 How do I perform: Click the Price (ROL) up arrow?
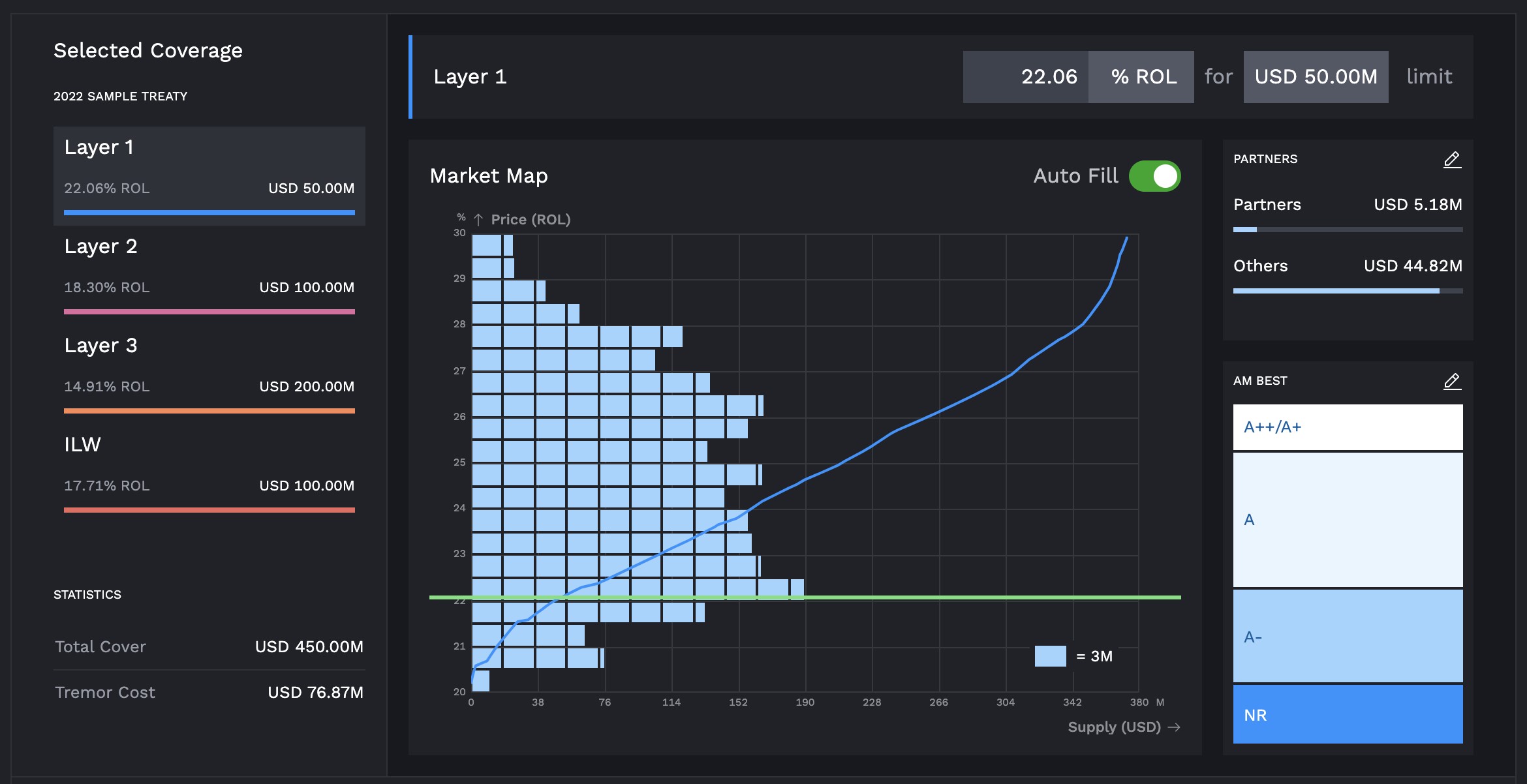(478, 220)
